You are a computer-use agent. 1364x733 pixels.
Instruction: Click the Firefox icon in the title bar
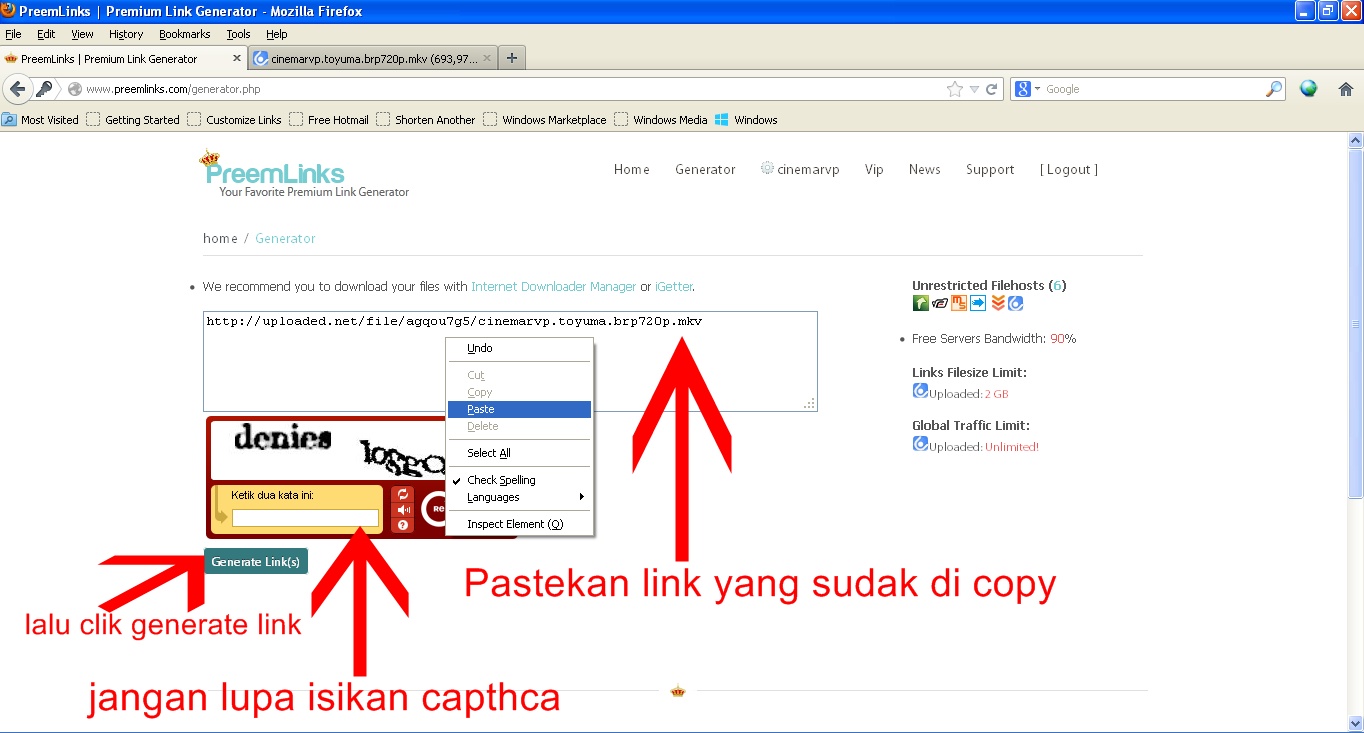pyautogui.click(x=9, y=11)
